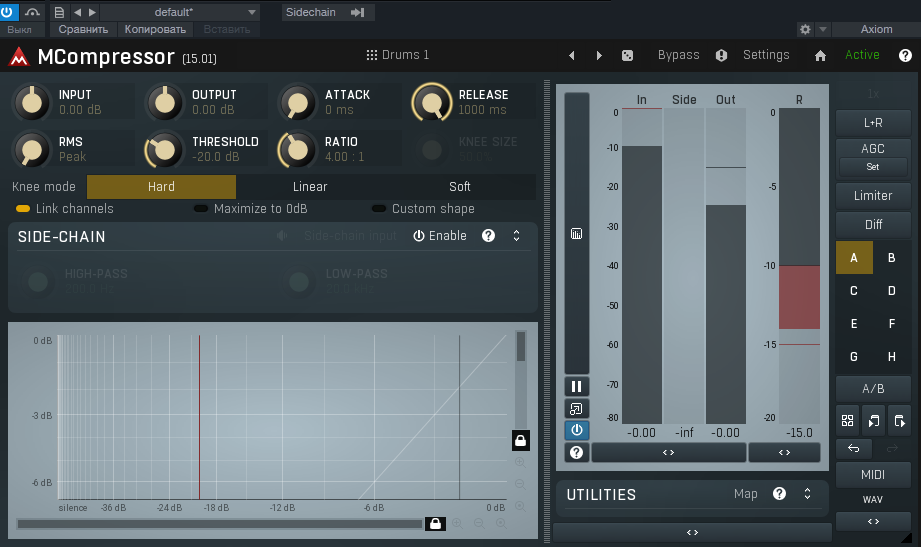Toggle the Diff button
Screen dimensions: 921x547
tap(873, 224)
